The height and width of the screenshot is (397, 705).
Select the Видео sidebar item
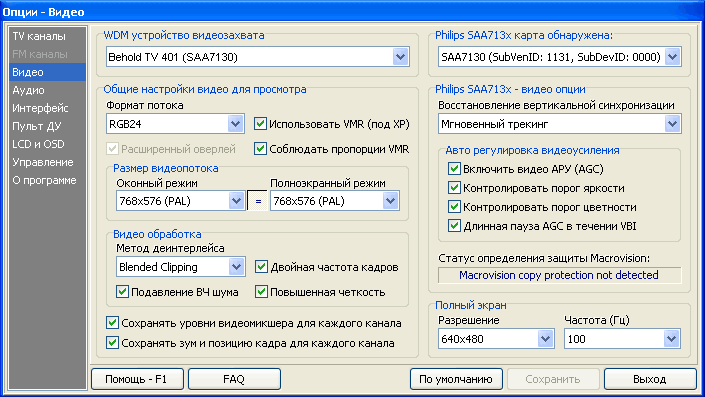(x=47, y=72)
